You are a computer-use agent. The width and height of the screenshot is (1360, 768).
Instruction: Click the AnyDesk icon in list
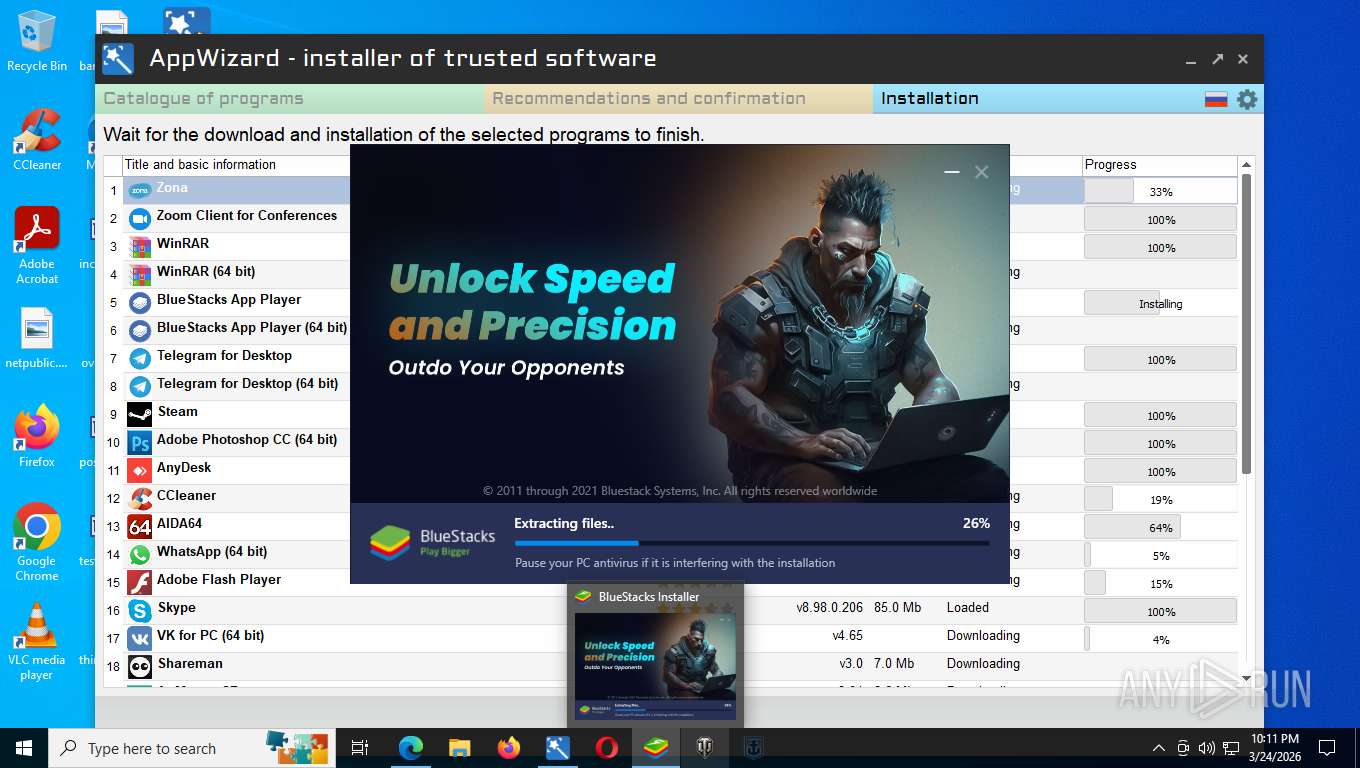coord(140,470)
